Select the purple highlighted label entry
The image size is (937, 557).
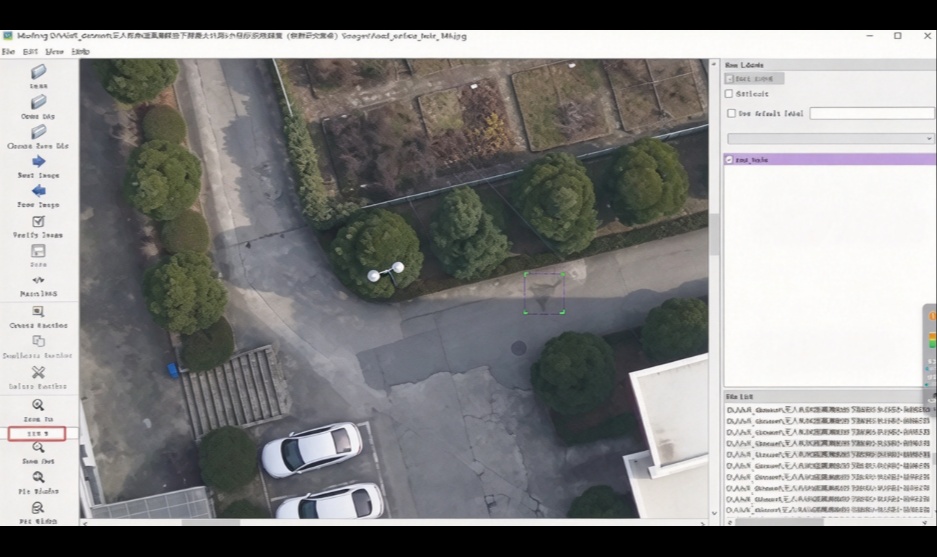[831, 160]
